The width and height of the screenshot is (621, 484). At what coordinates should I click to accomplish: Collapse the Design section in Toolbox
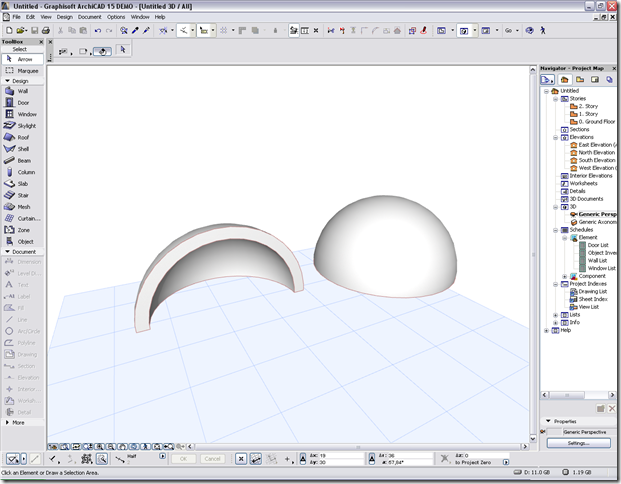coord(8,81)
